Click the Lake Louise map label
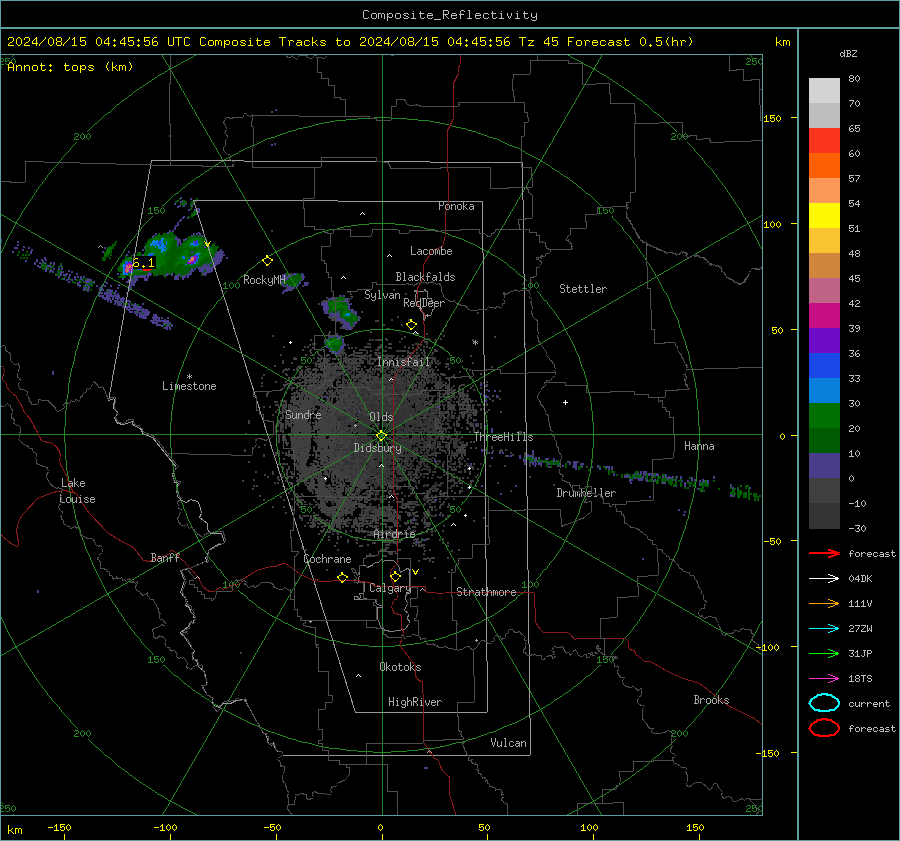 click(x=77, y=491)
